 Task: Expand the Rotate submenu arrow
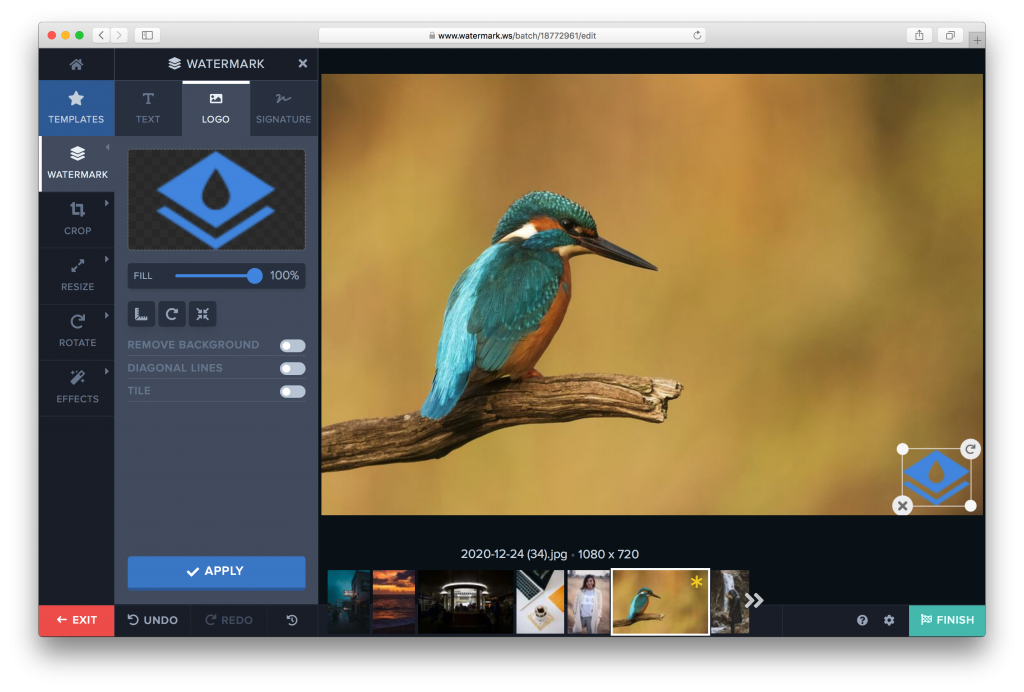point(106,315)
